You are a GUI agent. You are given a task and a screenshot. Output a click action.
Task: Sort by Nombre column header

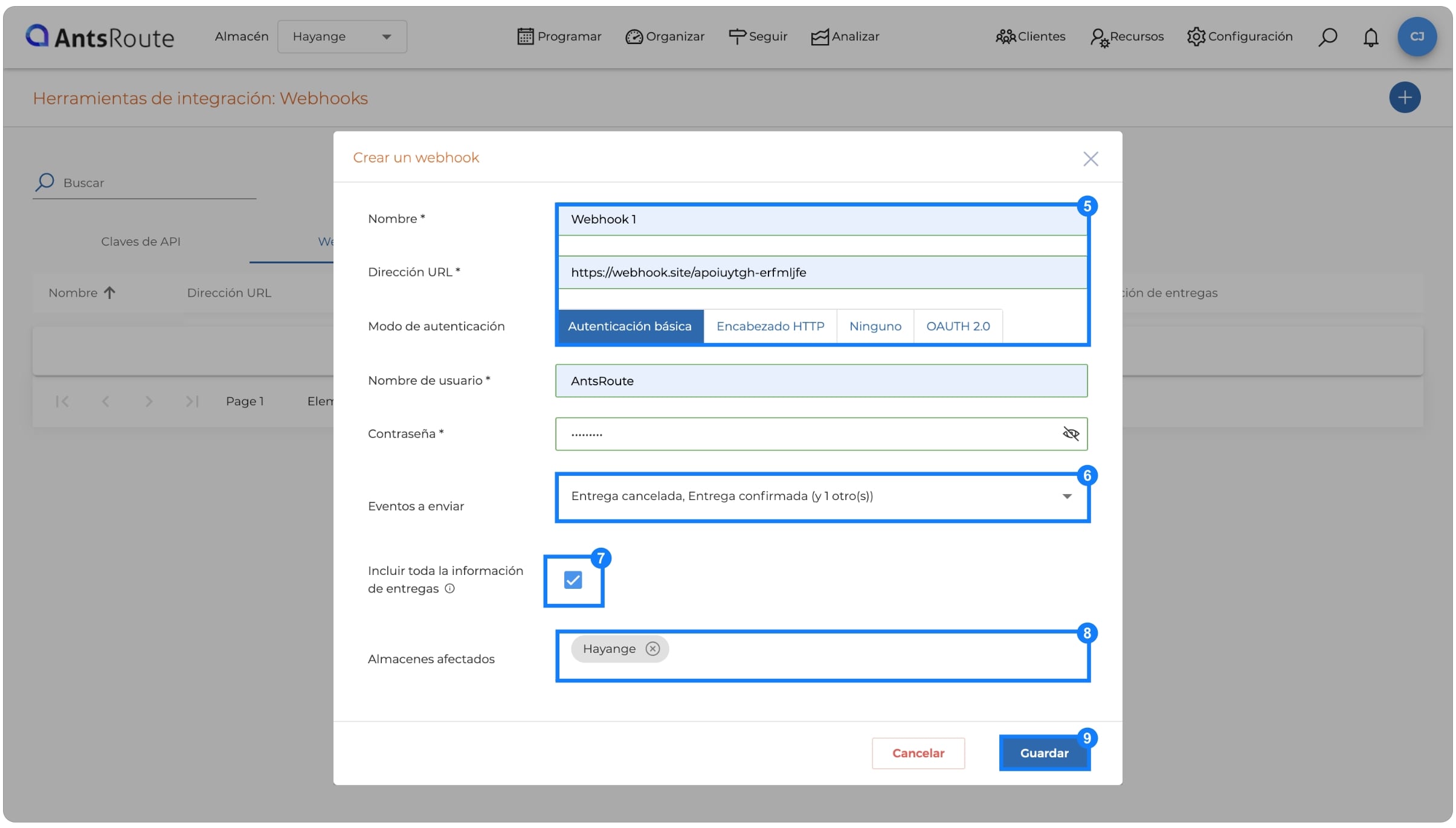tap(82, 293)
